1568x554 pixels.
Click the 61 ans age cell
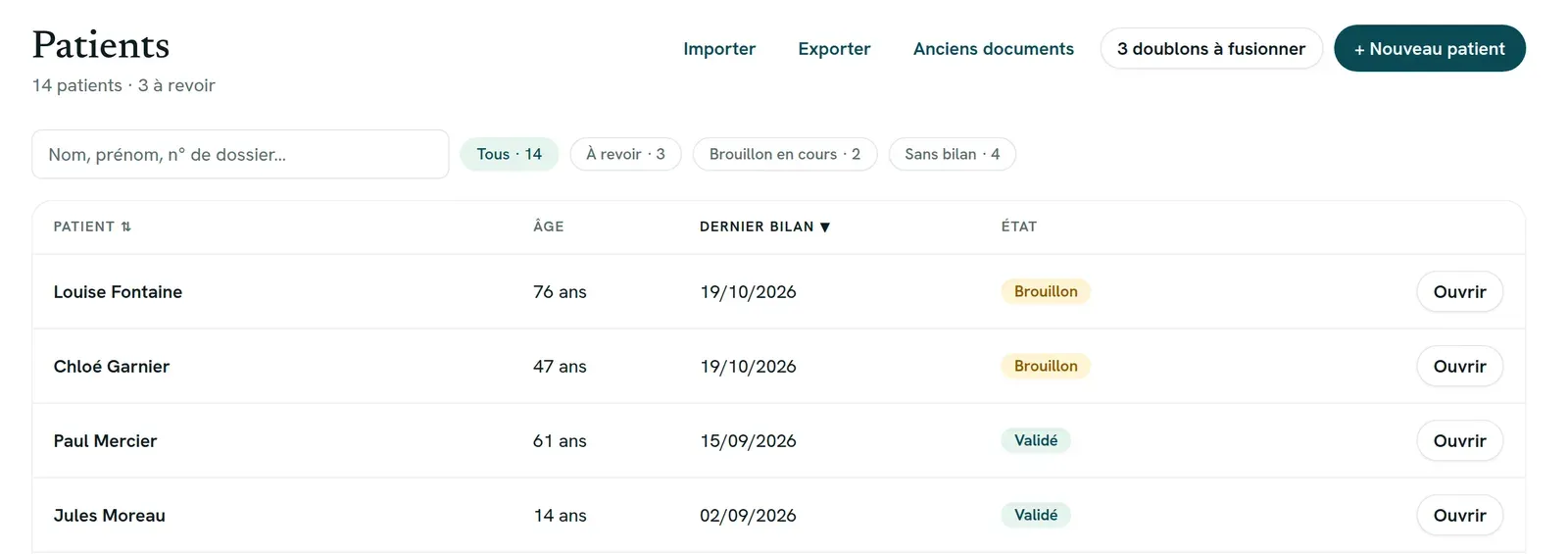[x=560, y=440]
